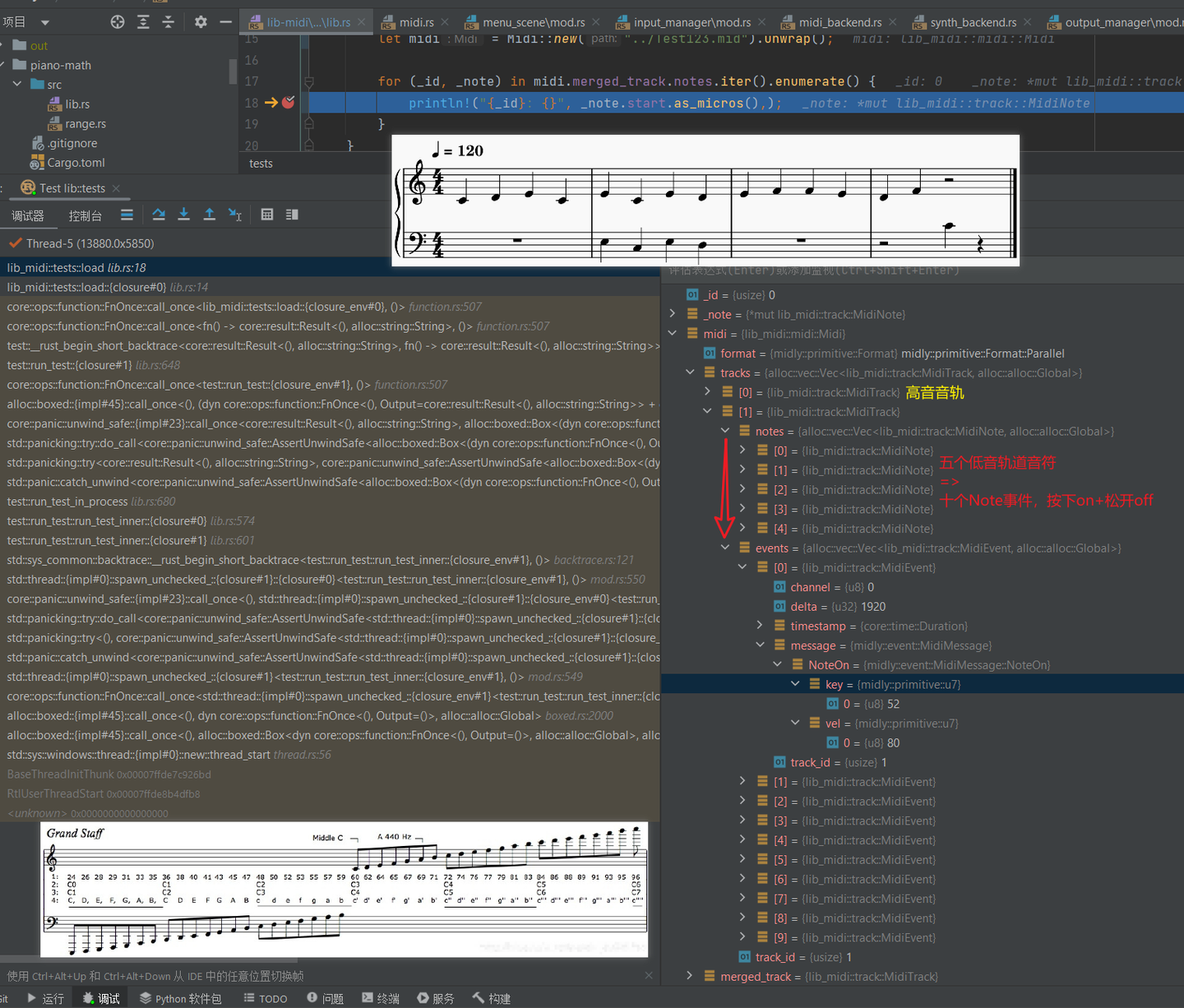
Task: Click the Collapse All icon in project panel
Action: 168,22
